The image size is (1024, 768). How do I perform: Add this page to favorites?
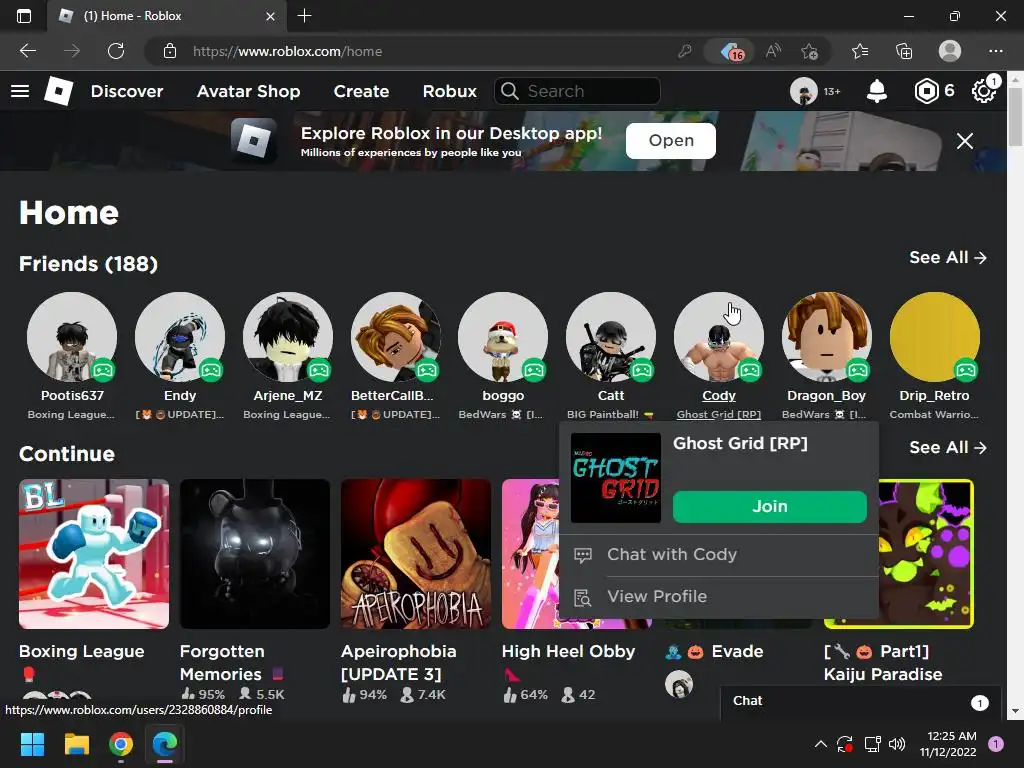pyautogui.click(x=809, y=51)
